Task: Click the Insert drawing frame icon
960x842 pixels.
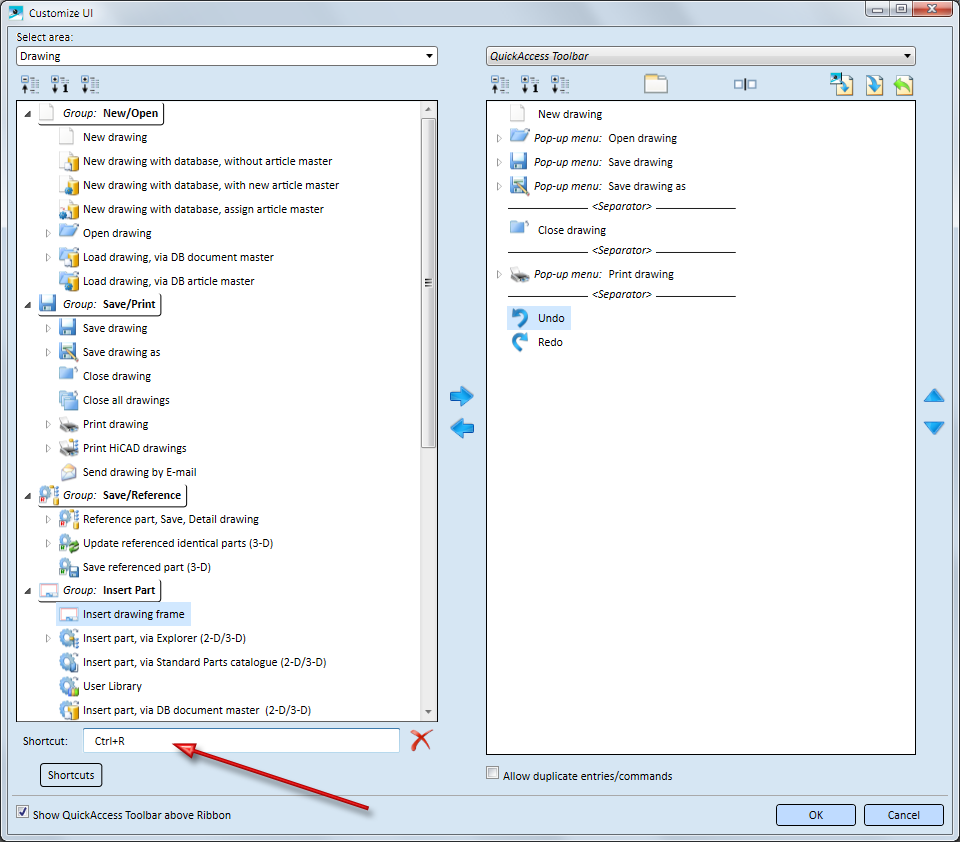Action: (69, 614)
